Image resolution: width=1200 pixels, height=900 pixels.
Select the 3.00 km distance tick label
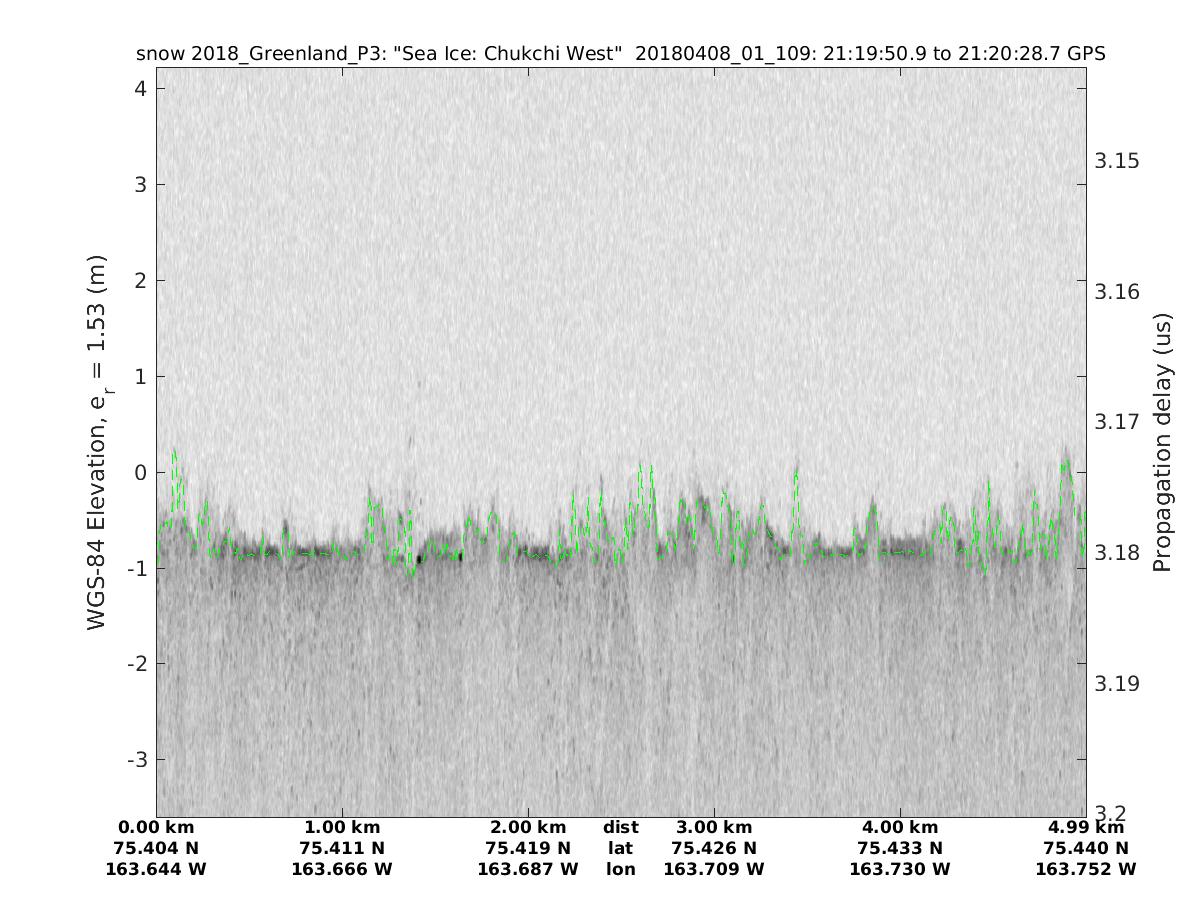pyautogui.click(x=714, y=827)
